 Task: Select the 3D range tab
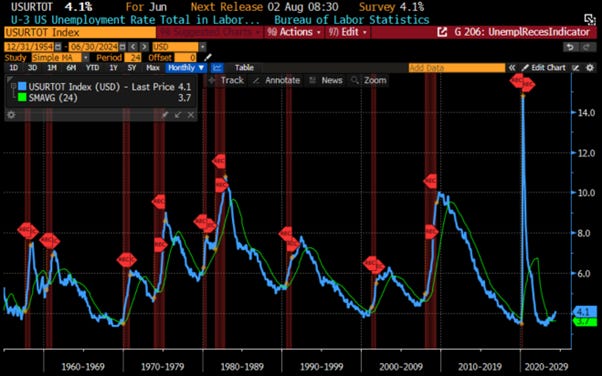tap(32, 68)
